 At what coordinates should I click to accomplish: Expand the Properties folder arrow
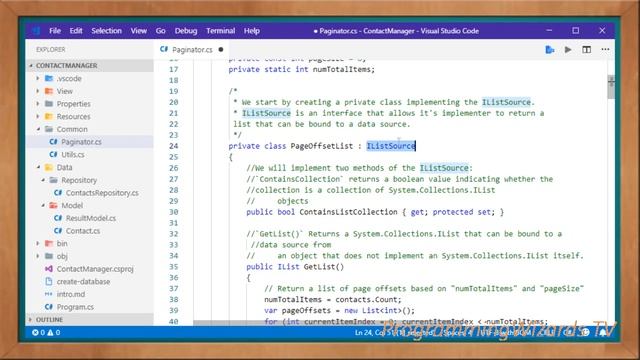point(38,103)
